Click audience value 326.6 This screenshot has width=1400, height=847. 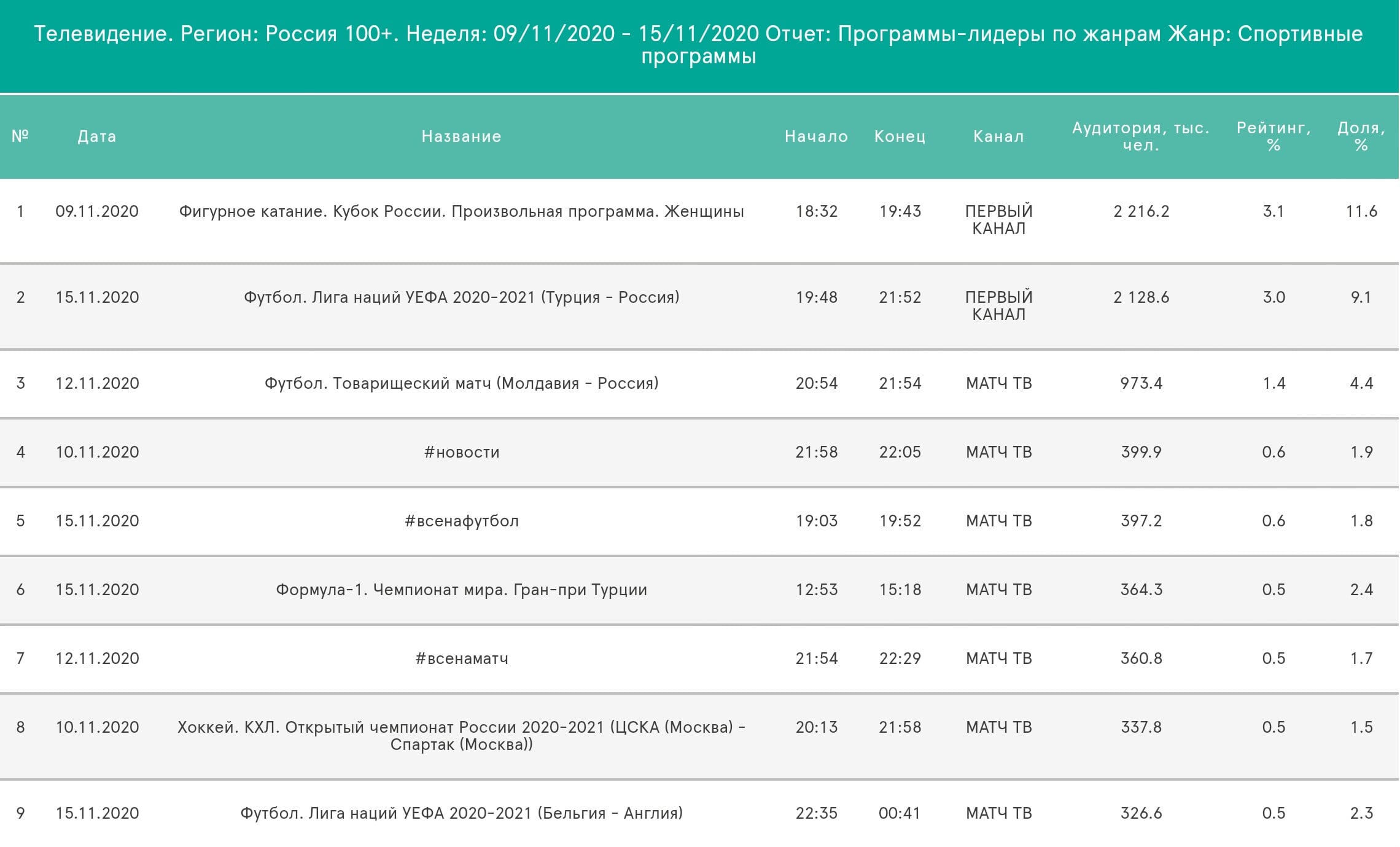click(1141, 813)
